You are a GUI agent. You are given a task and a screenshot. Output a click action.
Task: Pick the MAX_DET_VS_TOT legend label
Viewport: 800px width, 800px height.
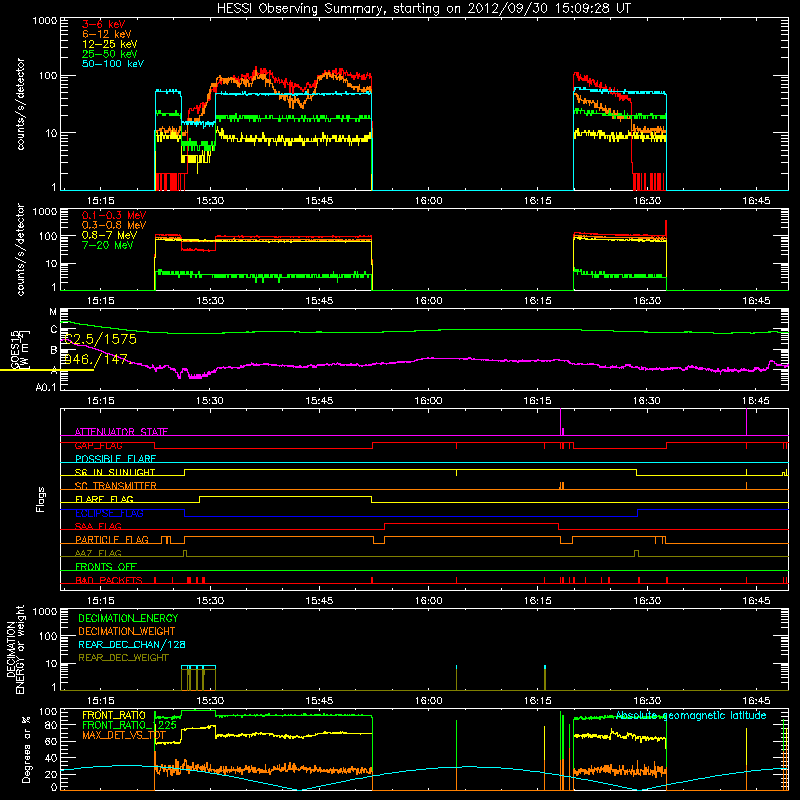(x=124, y=735)
